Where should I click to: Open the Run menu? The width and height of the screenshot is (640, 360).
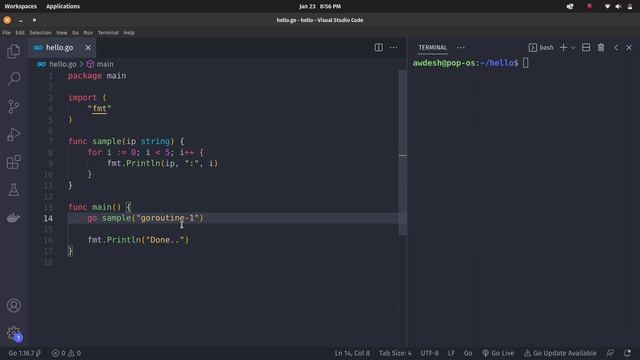pyautogui.click(x=88, y=33)
